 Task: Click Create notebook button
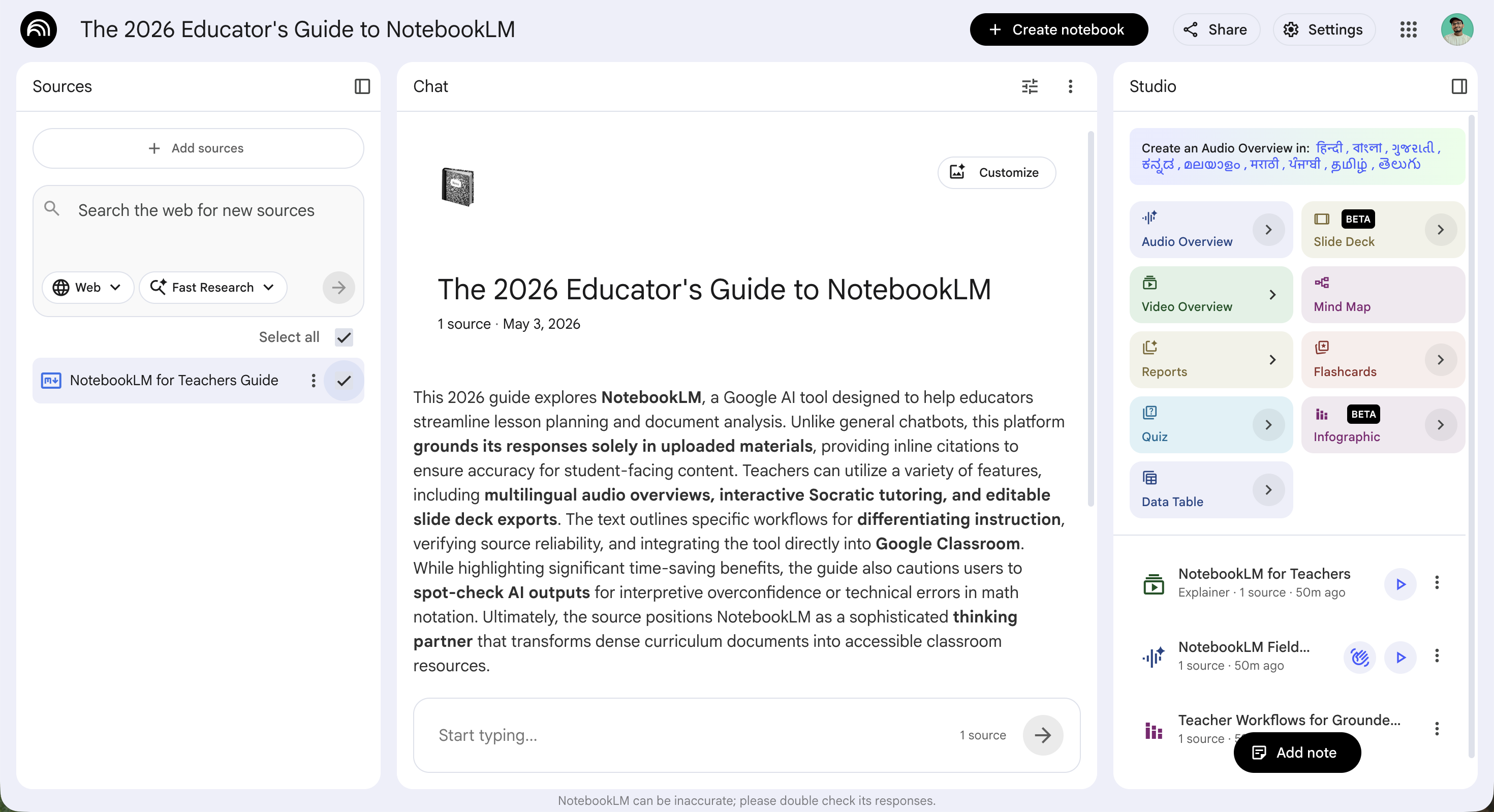click(x=1059, y=29)
